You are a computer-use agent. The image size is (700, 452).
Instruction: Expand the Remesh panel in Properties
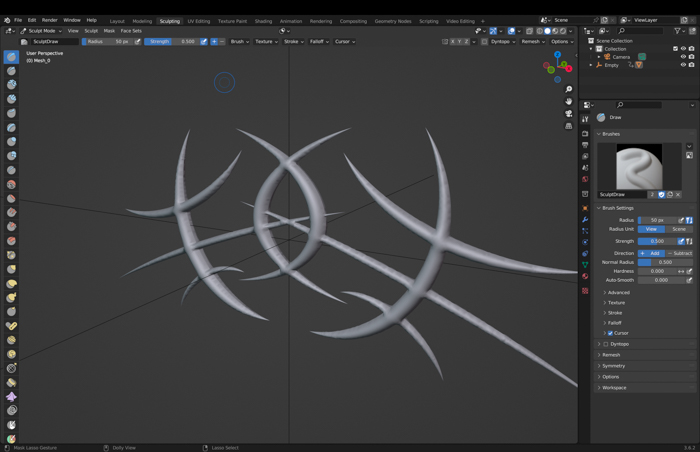click(610, 355)
